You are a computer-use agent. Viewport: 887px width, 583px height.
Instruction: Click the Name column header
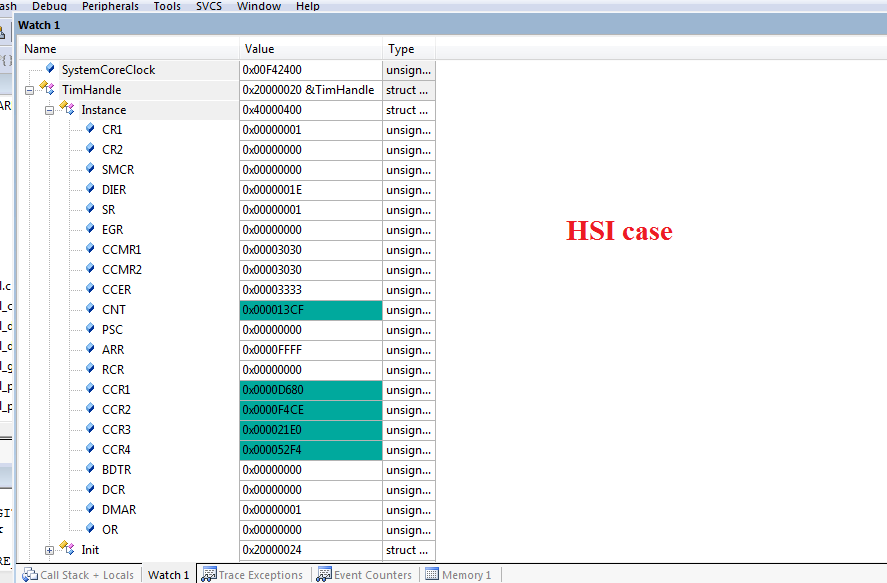pos(129,49)
